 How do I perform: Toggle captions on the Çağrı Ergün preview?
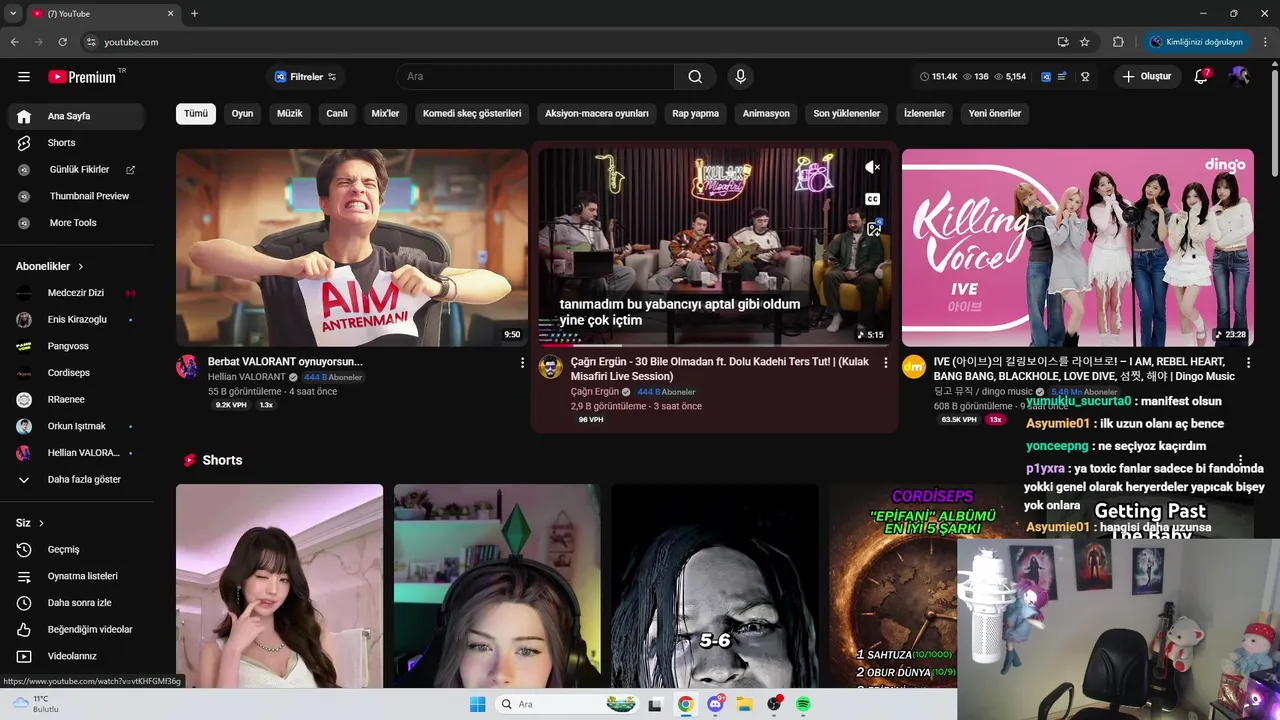873,199
